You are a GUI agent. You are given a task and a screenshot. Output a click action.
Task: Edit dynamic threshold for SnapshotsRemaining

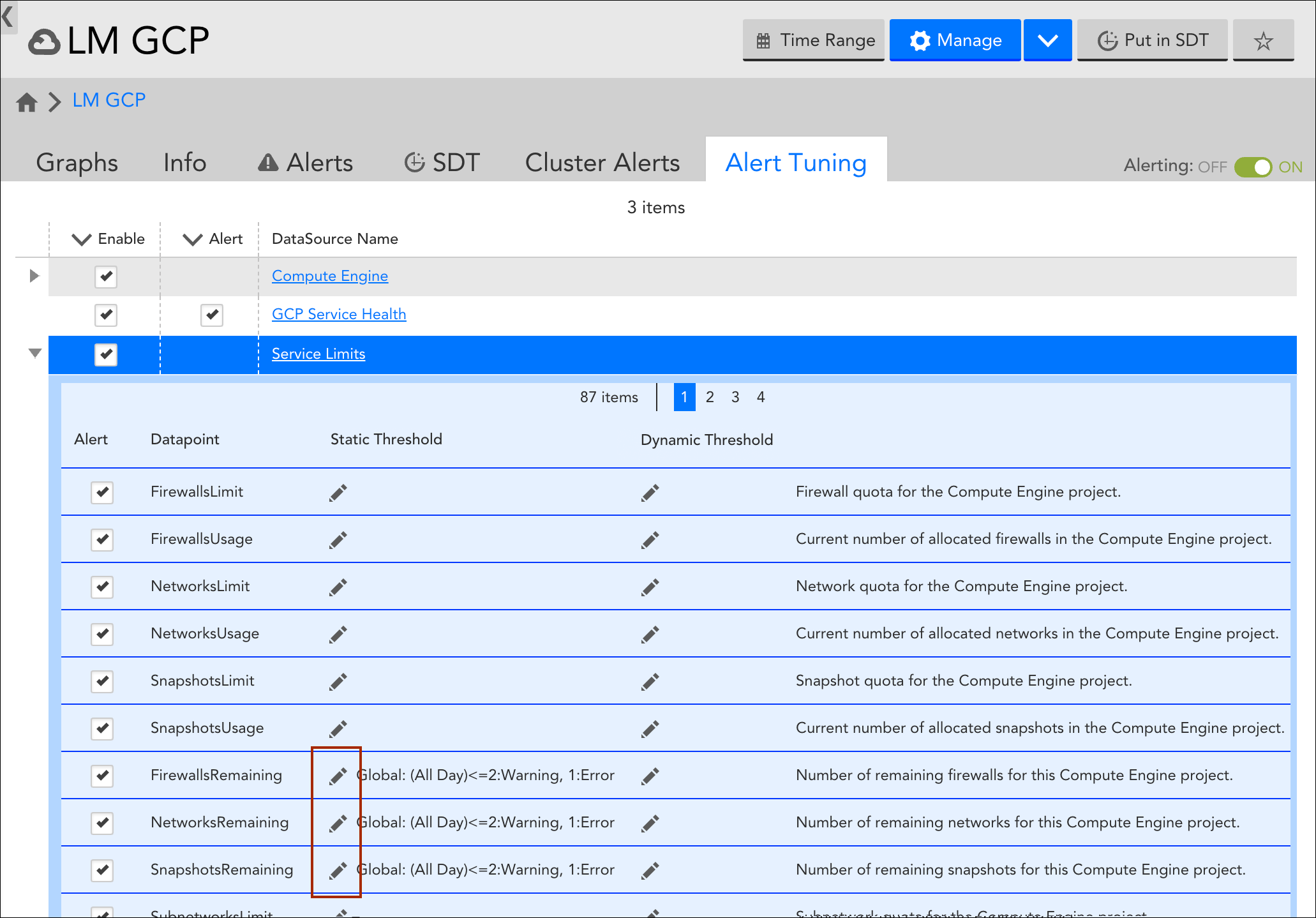650,870
